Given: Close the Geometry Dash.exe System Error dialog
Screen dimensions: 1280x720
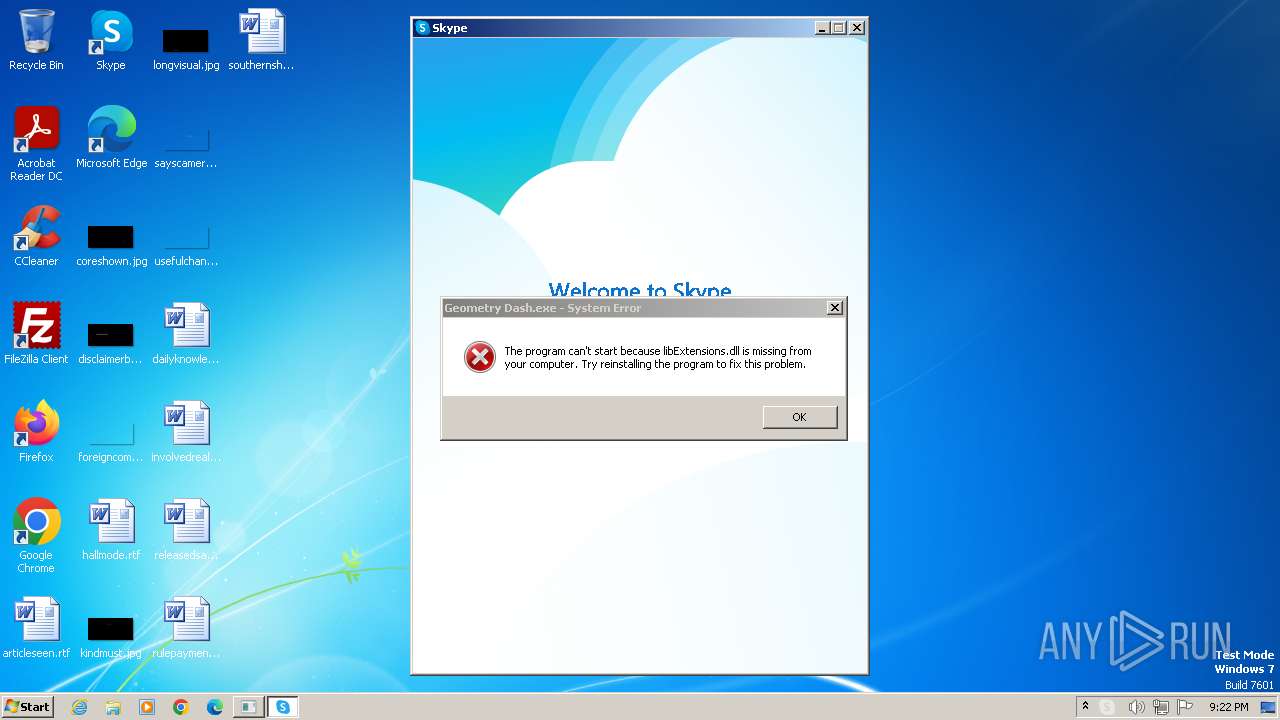Looking at the screenshot, I should (x=835, y=308).
